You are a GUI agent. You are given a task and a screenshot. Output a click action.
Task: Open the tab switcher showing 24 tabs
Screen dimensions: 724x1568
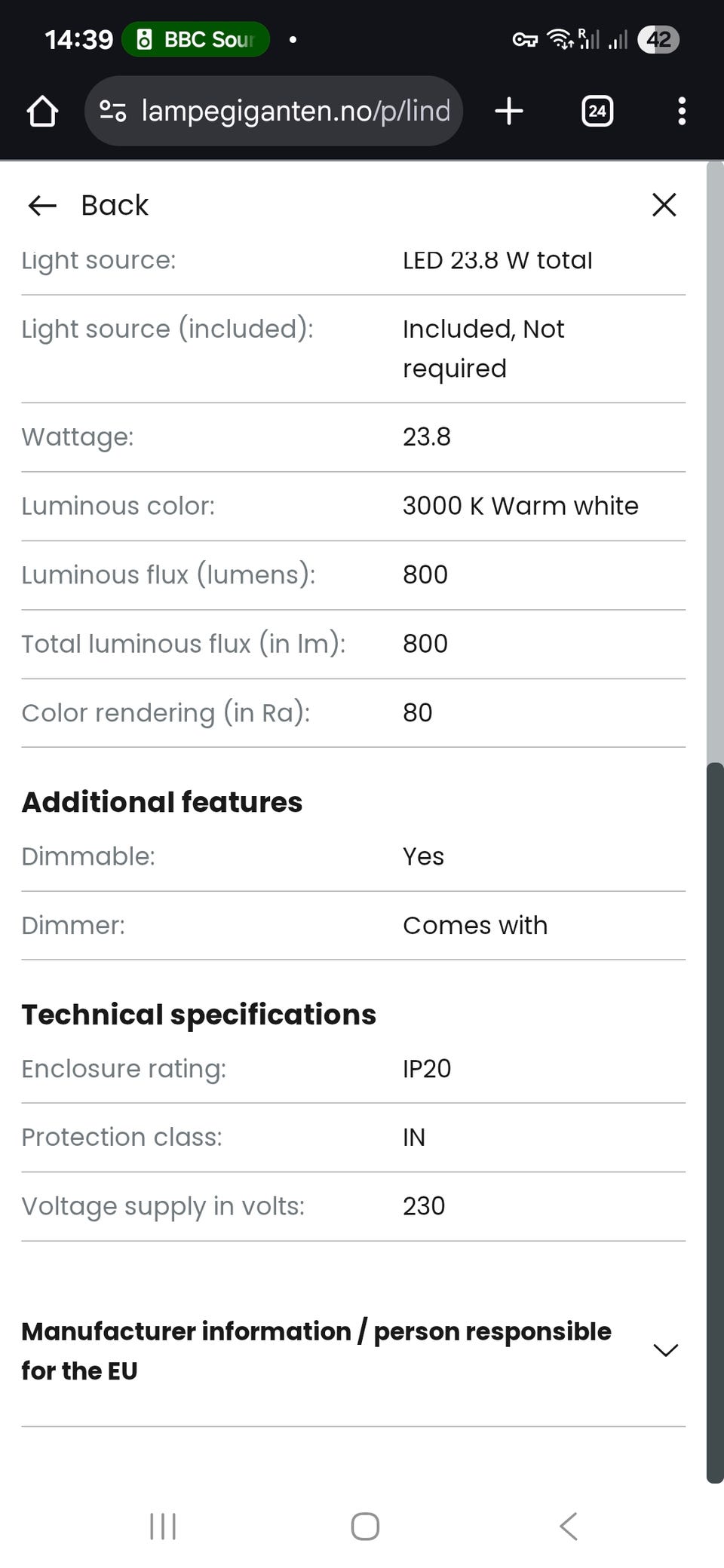pos(597,111)
